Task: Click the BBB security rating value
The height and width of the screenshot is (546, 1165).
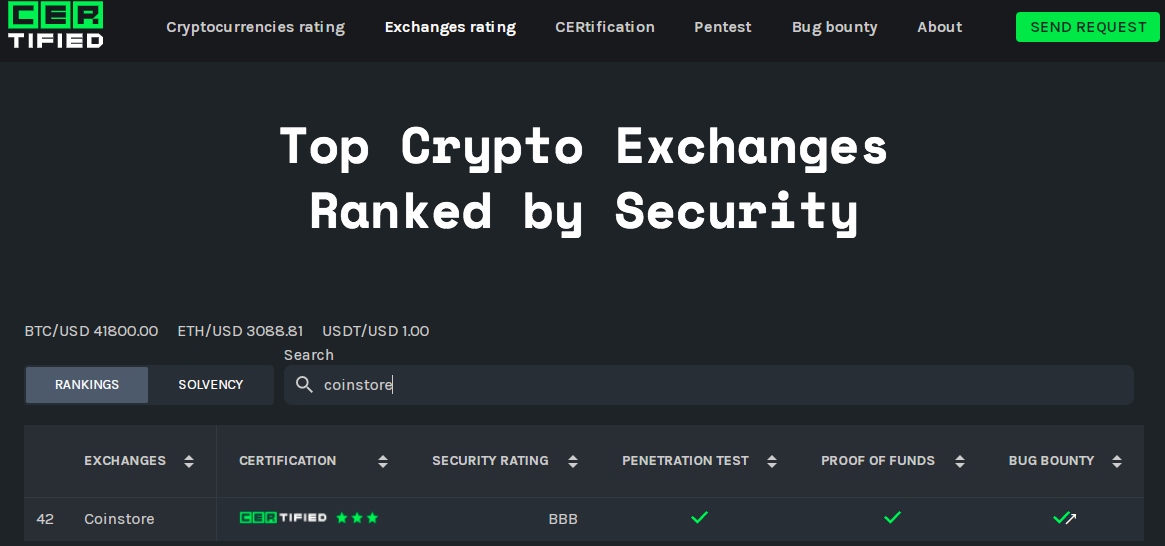Action: (563, 519)
